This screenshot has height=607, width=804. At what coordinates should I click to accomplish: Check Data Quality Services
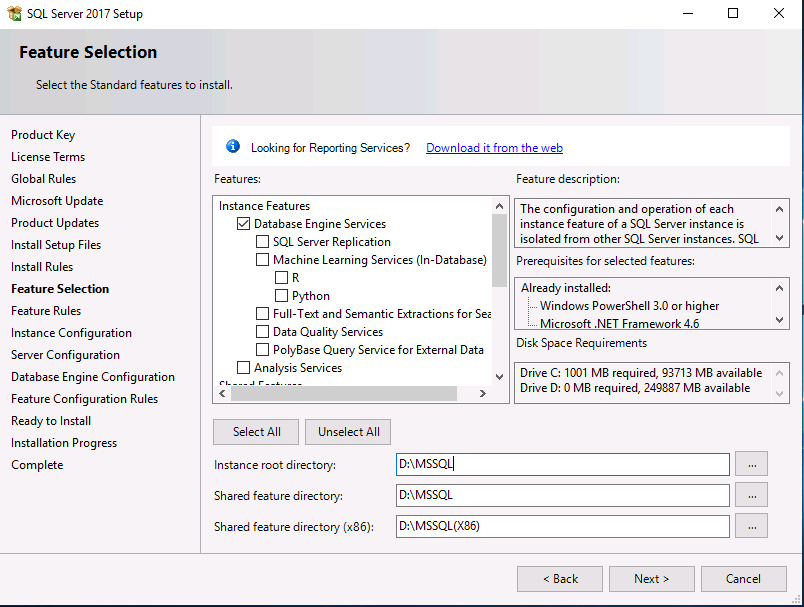click(x=262, y=332)
